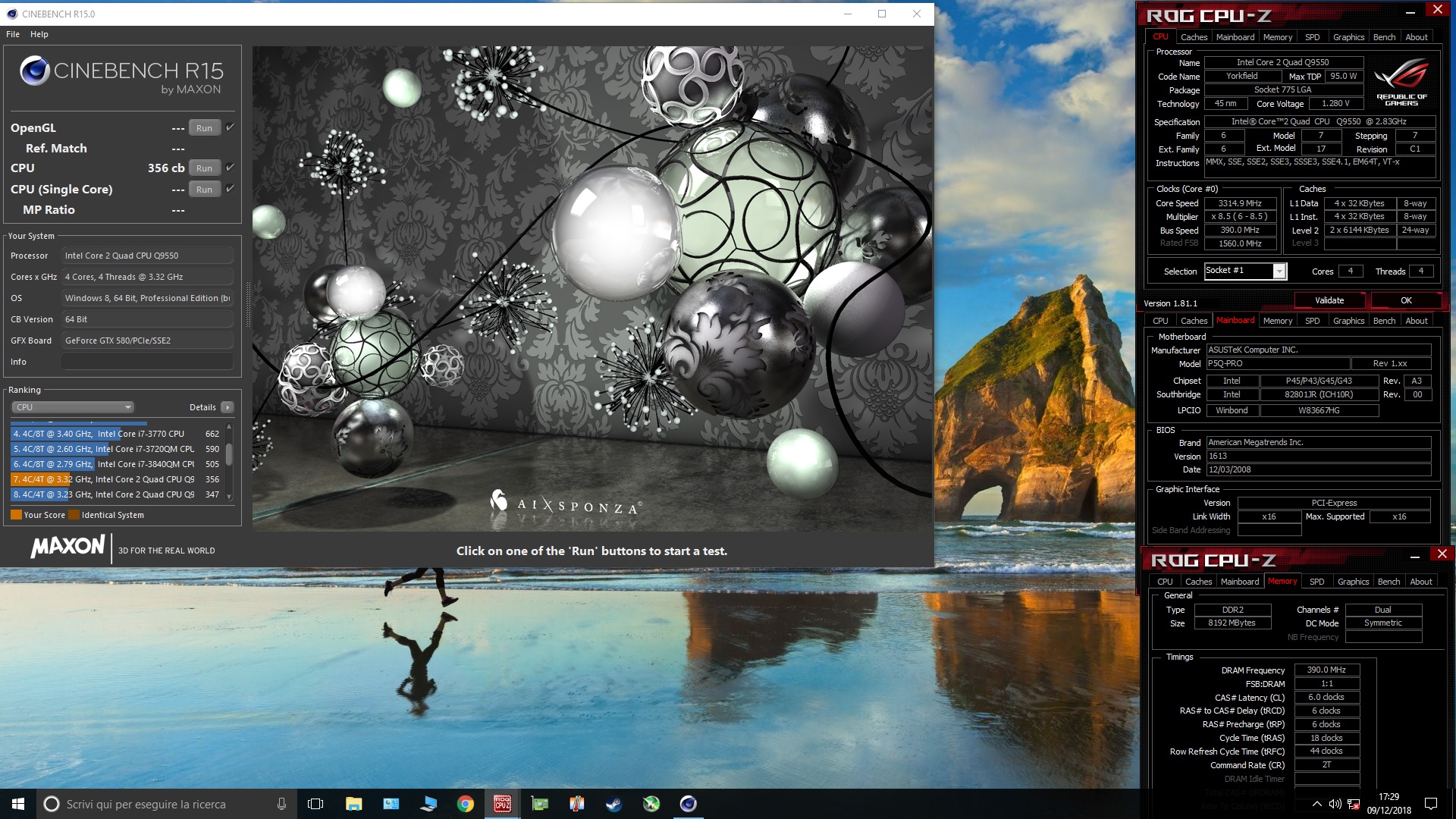Minimize the Memory CPU-Z window

1414,557
